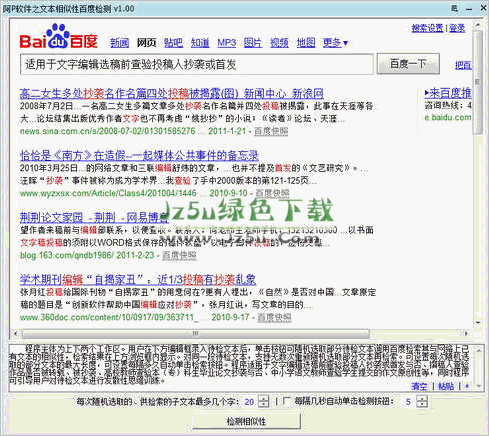Click the + link beside 粘贴

467,386
